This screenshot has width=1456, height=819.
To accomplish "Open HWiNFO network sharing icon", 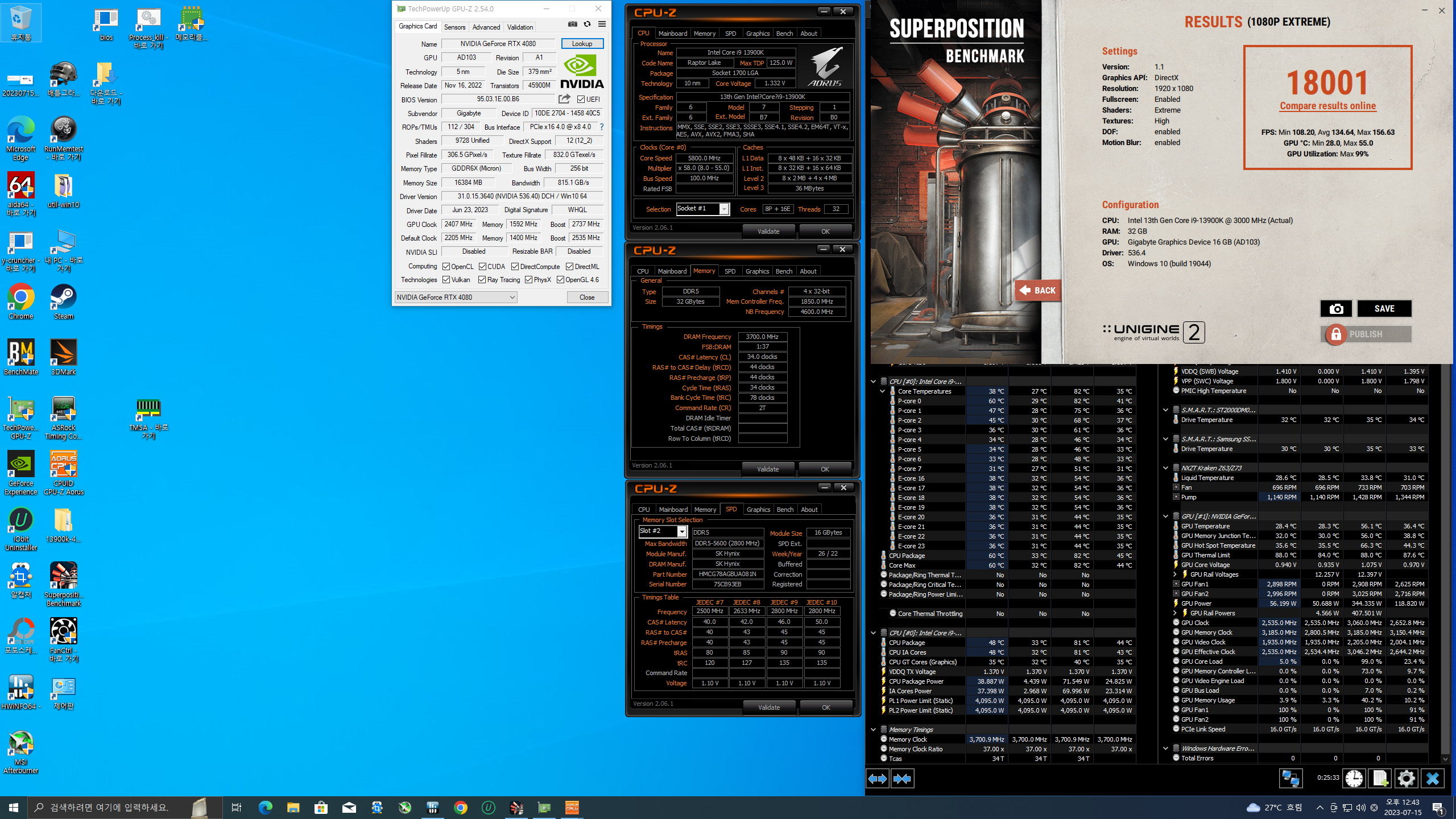I will point(1290,778).
